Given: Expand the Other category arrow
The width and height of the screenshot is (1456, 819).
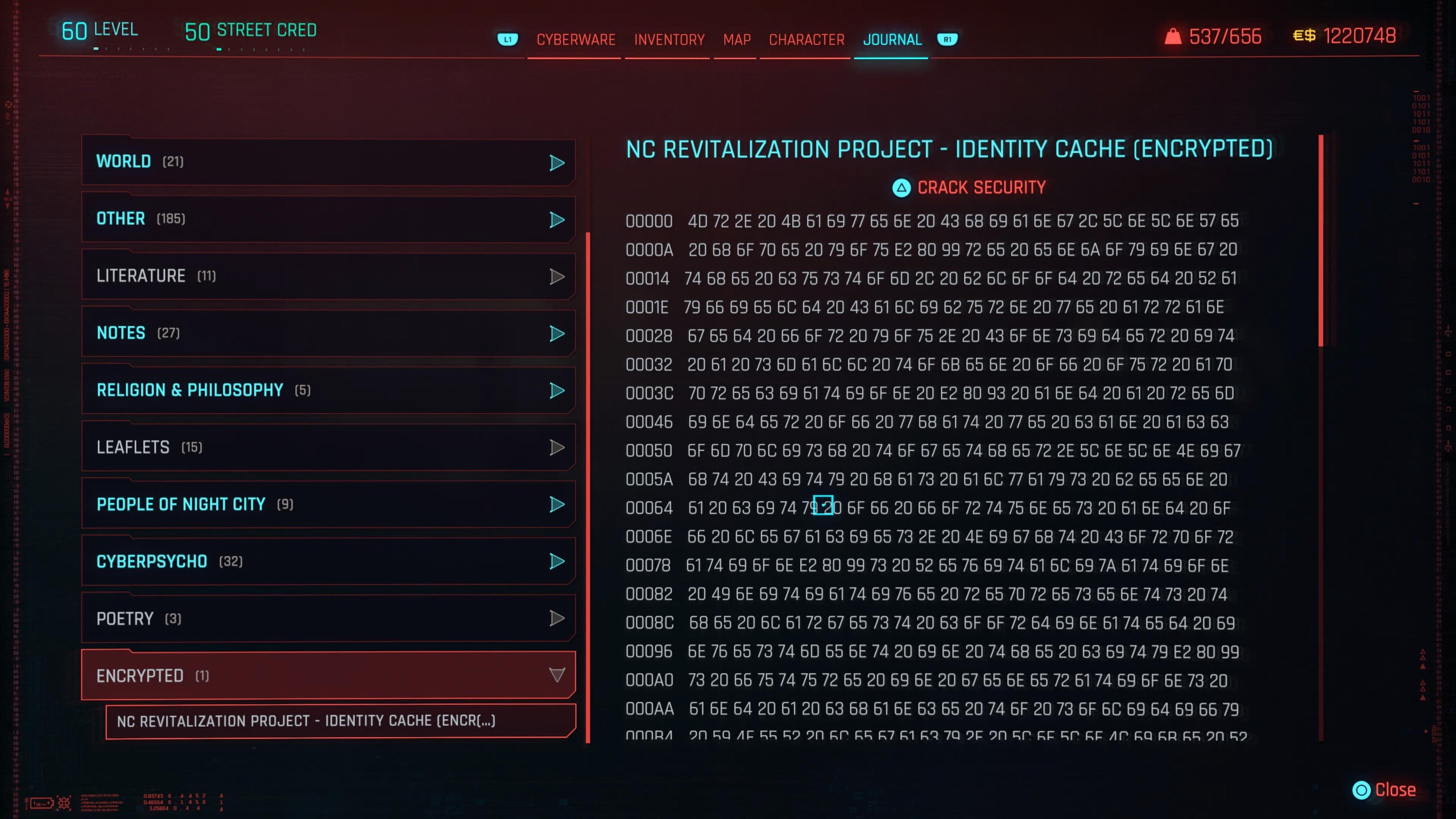Looking at the screenshot, I should pyautogui.click(x=557, y=220).
